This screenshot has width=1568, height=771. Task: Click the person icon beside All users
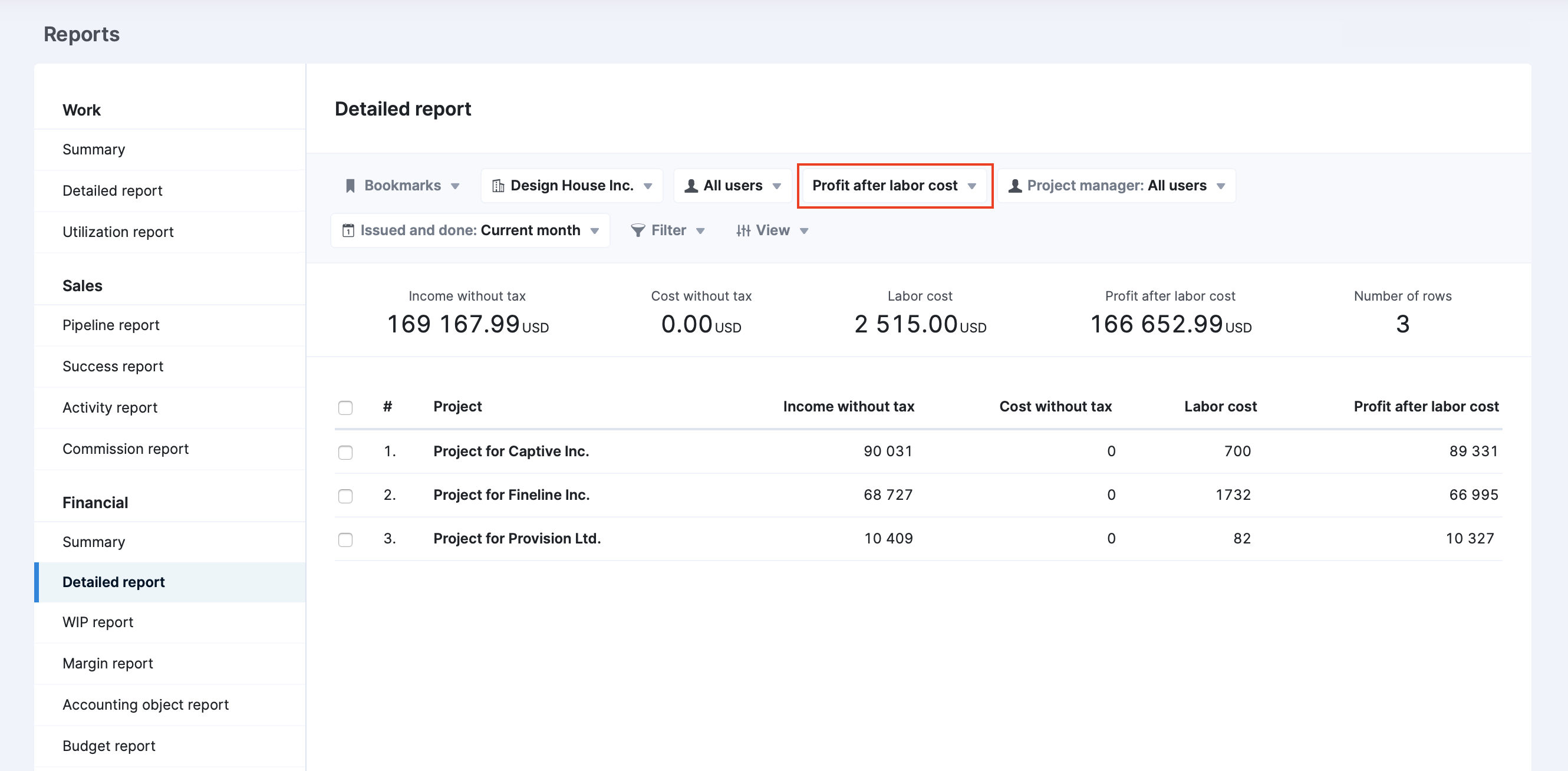coord(691,186)
